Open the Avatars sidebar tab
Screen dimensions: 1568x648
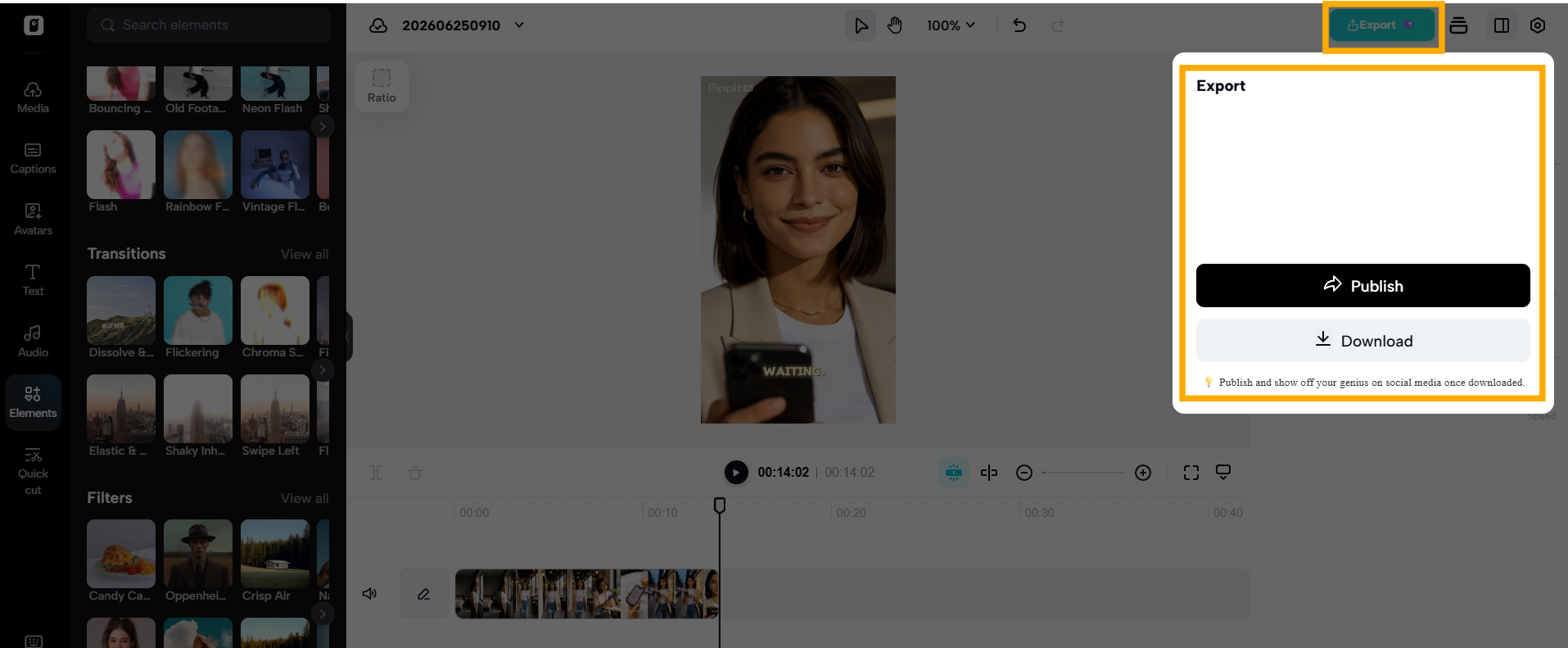tap(33, 220)
